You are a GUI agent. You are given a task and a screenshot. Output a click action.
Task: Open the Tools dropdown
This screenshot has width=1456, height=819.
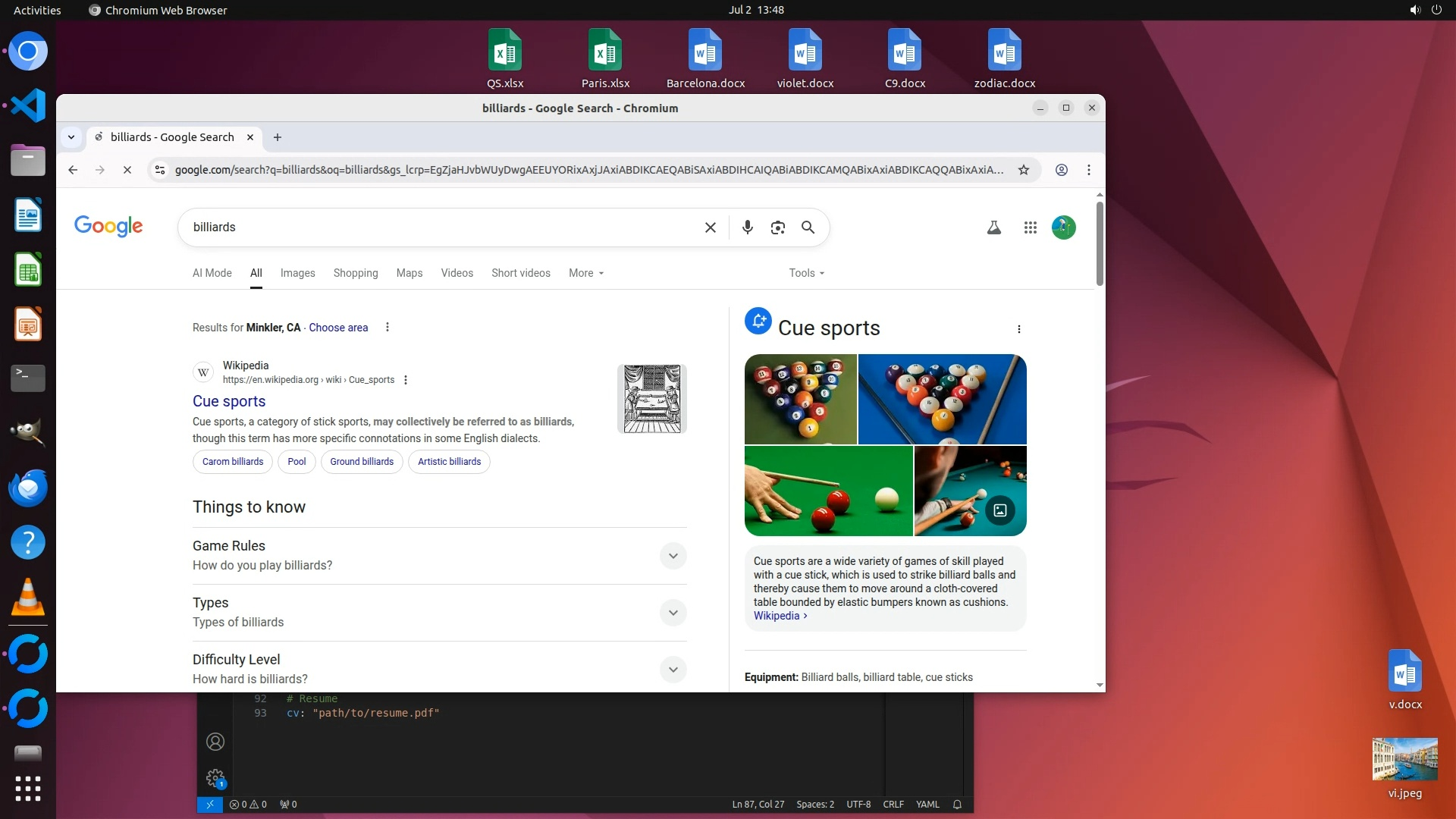[806, 273]
